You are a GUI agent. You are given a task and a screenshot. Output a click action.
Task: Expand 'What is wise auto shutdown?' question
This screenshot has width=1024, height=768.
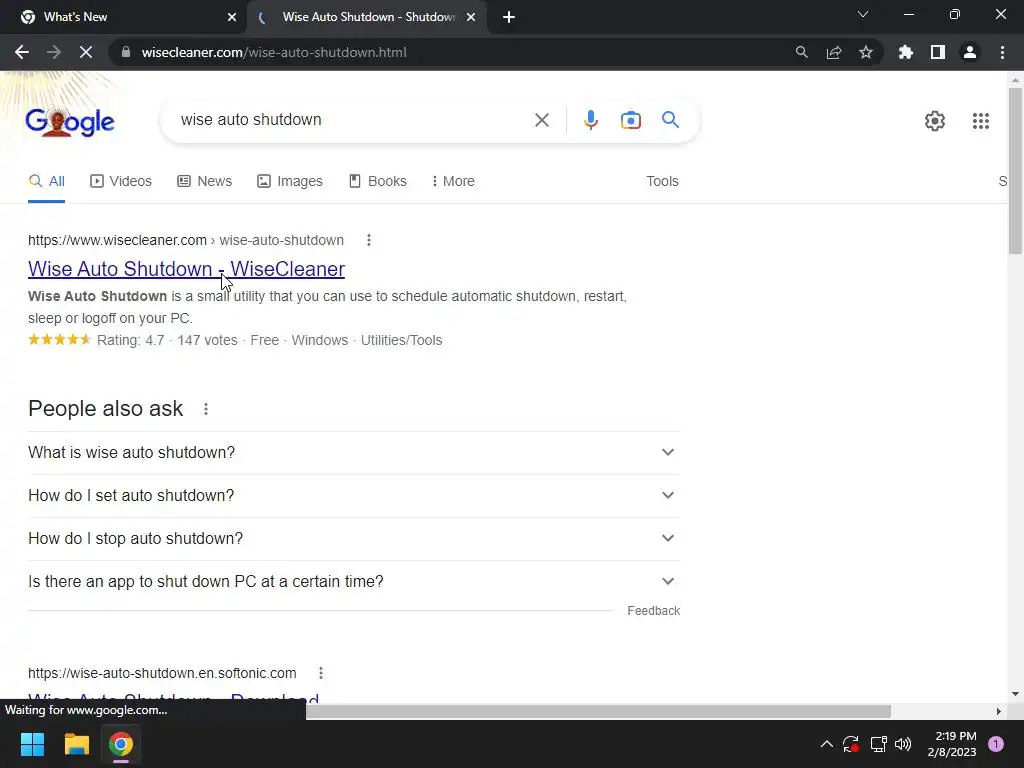(x=354, y=453)
